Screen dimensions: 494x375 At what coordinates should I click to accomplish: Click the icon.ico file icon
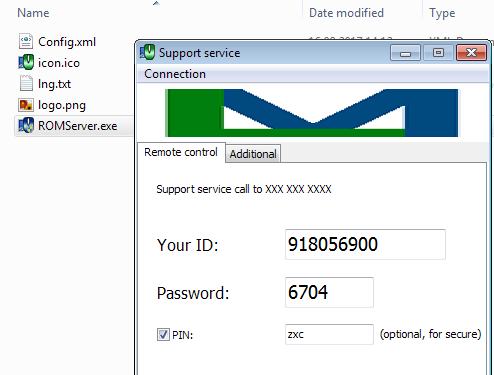point(26,62)
